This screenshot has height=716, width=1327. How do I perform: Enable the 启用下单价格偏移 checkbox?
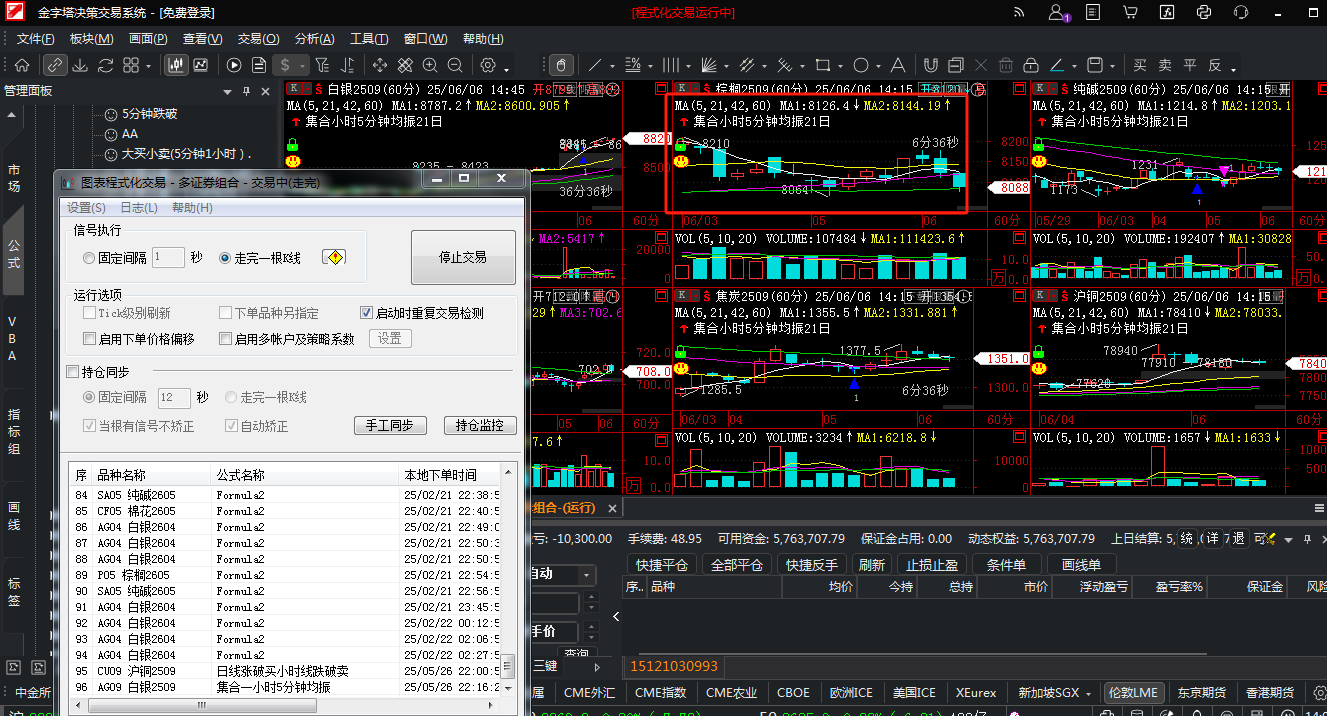pos(90,339)
